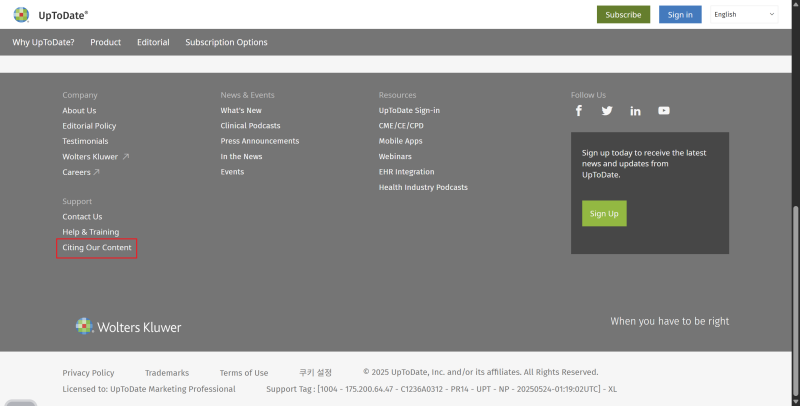800x406 pixels.
Task: Open the Citing Our Content link
Action: coord(97,248)
